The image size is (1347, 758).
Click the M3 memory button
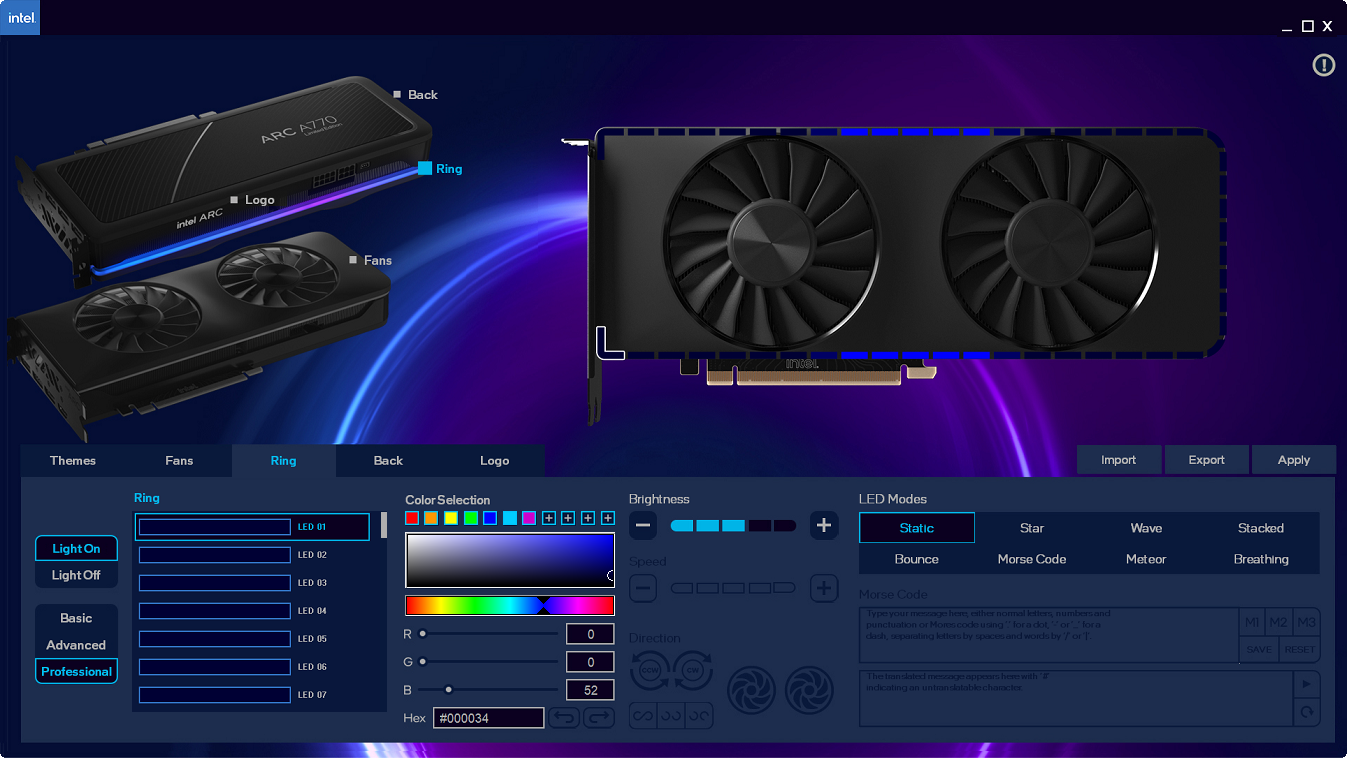pos(1306,622)
